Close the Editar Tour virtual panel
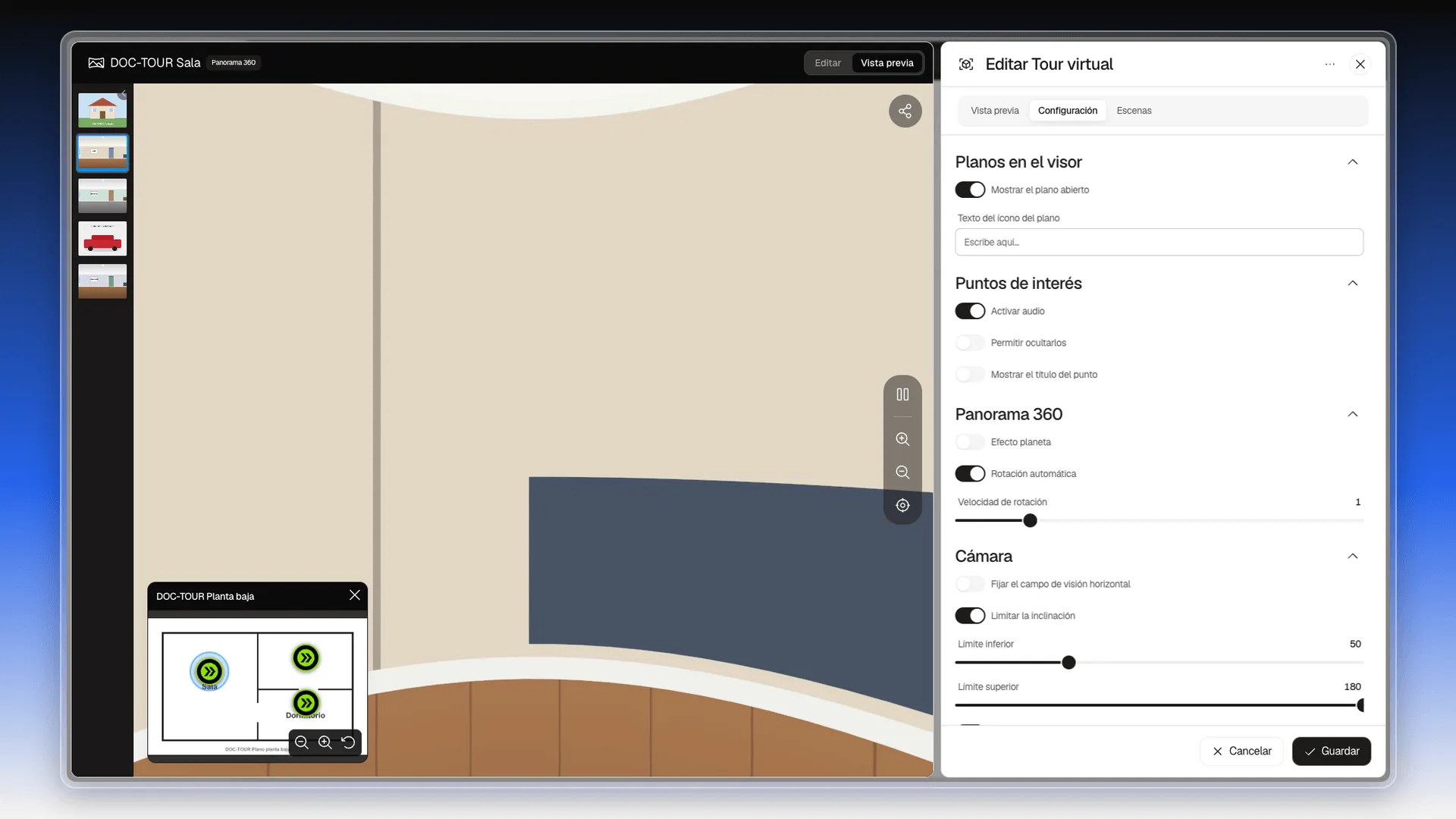The height and width of the screenshot is (819, 1456). click(x=1360, y=64)
